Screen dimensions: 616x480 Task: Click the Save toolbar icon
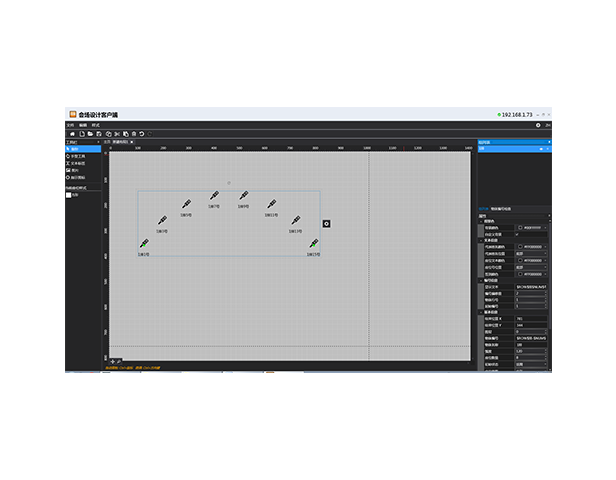99,133
